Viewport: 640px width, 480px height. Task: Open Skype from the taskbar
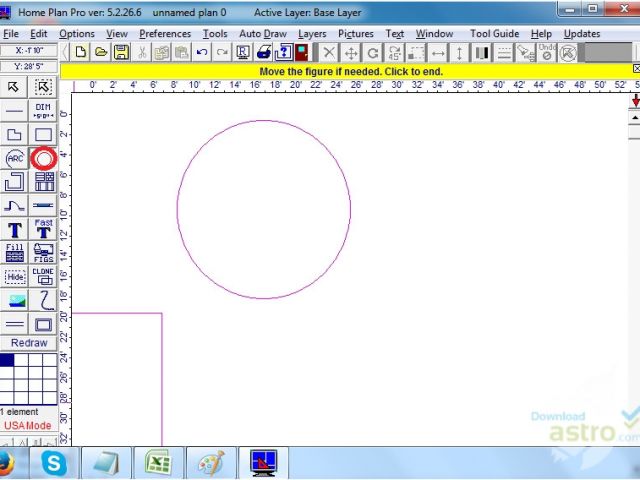click(x=53, y=463)
